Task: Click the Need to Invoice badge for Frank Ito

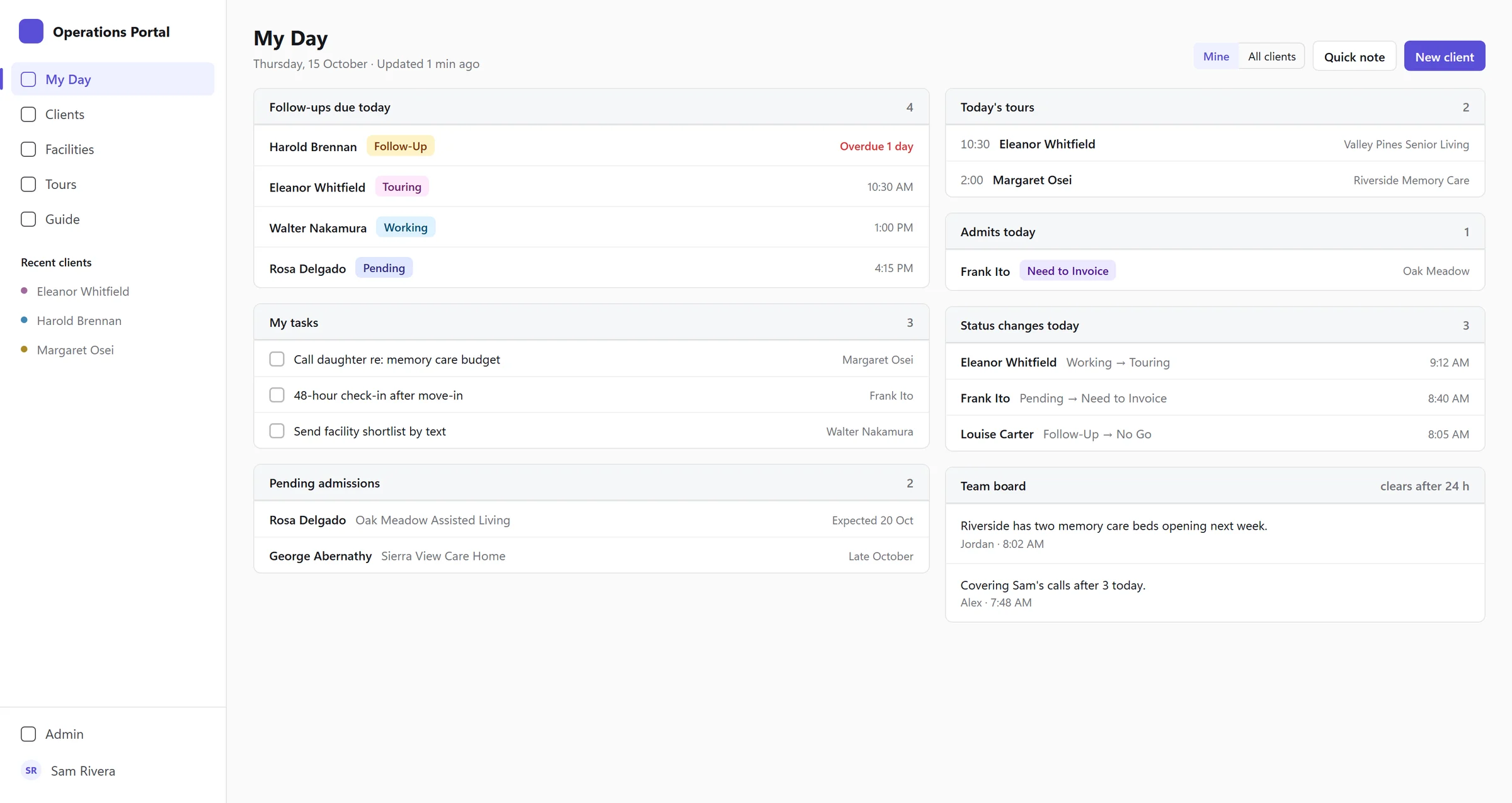Action: 1067,271
